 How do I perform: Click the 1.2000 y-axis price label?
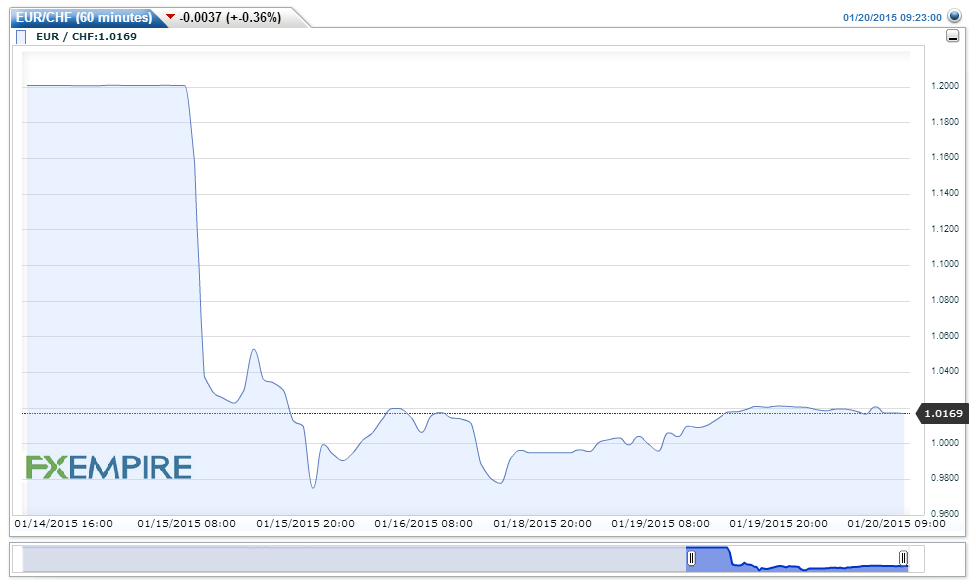point(945,87)
